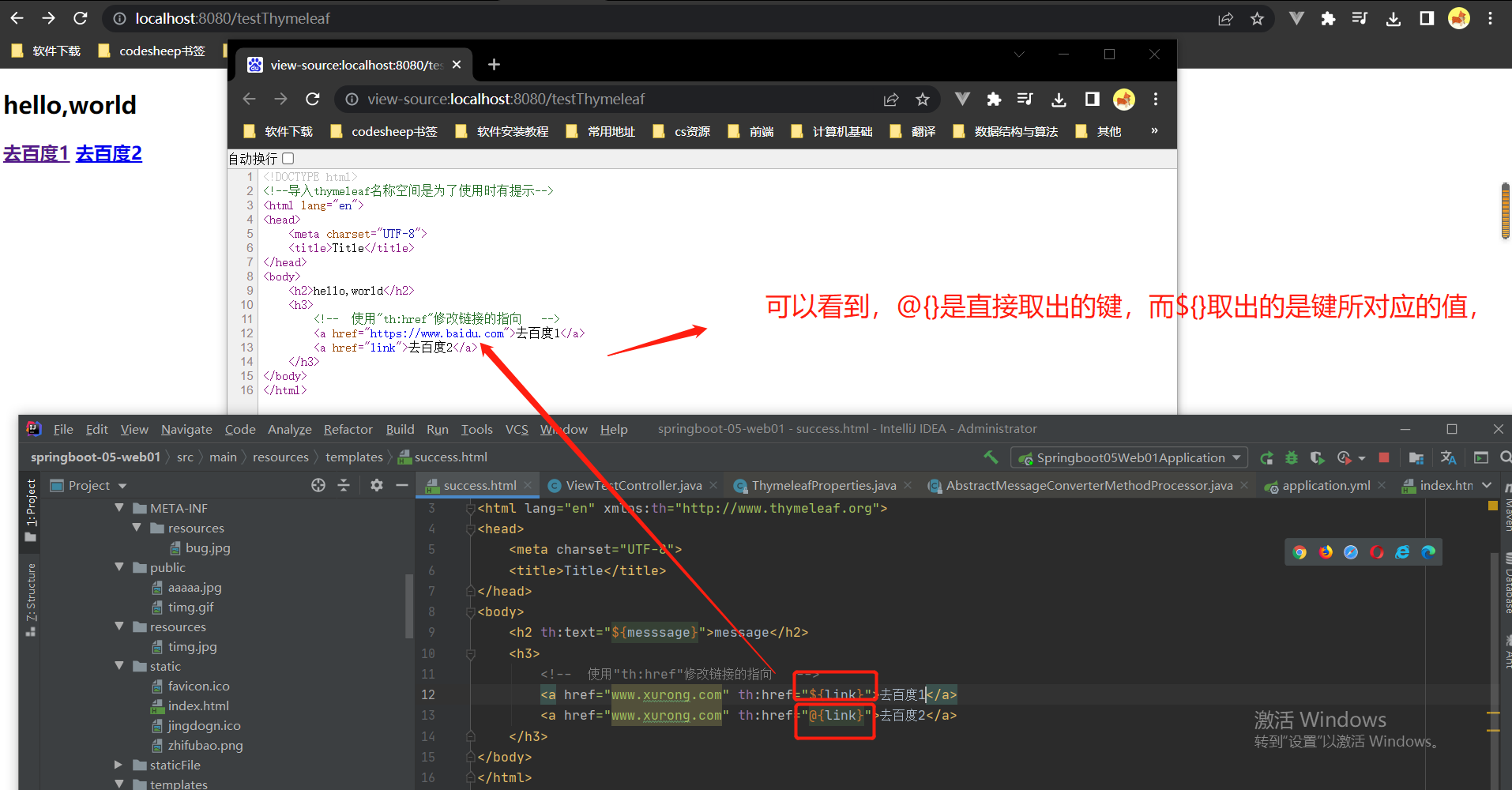Open the codesheep书签 bookmark folder in view-source window

coord(384,131)
